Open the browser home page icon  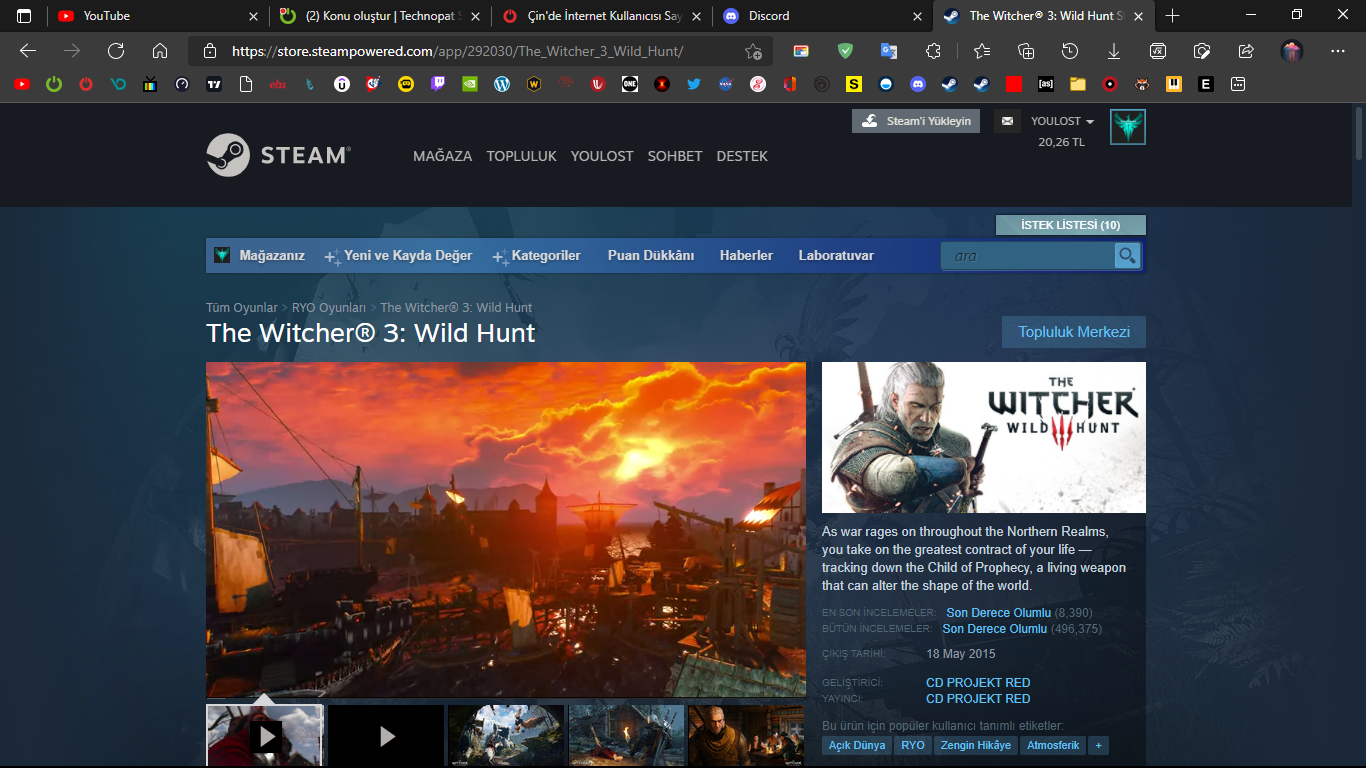pyautogui.click(x=160, y=51)
